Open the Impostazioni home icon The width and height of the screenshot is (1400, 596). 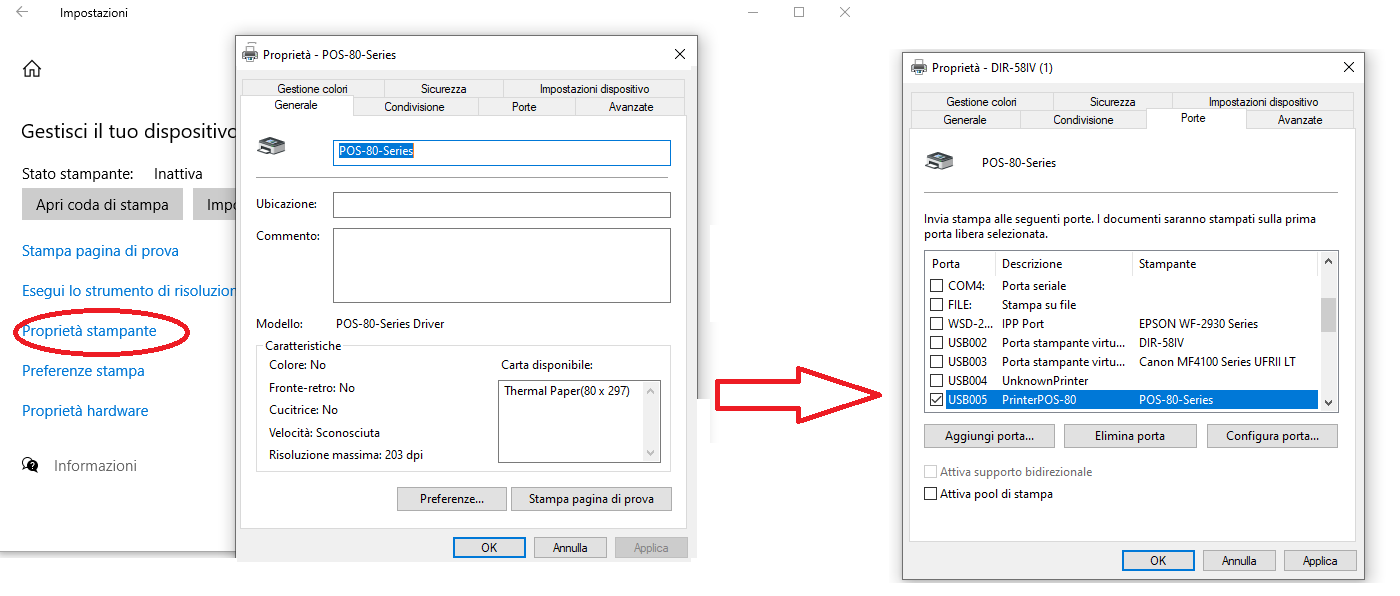32,69
